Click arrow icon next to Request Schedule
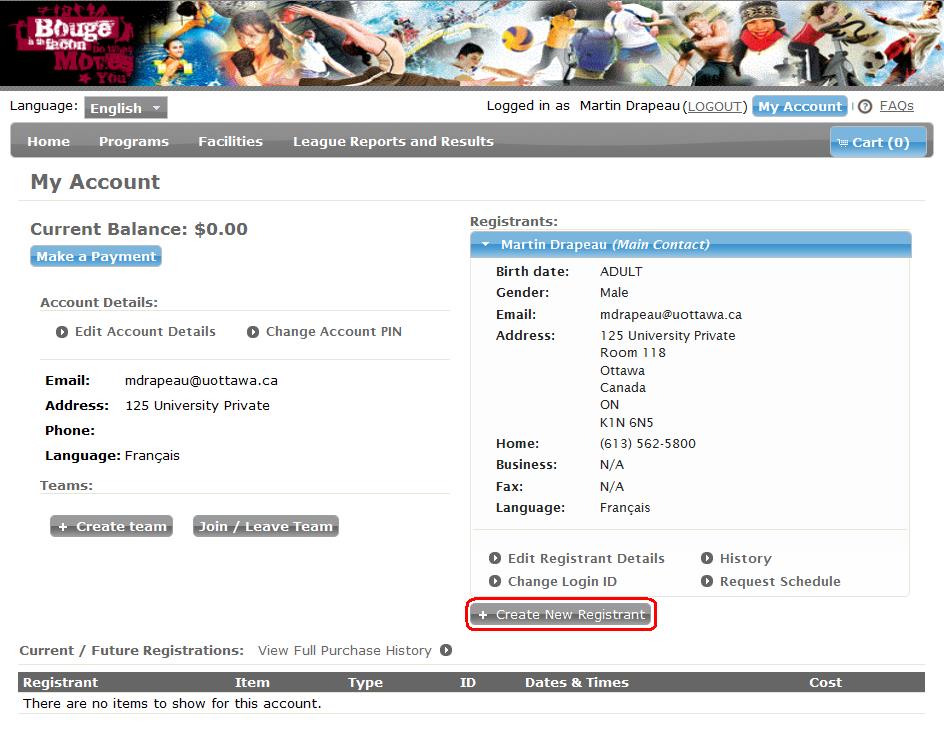Viewport: 944px width, 737px height. pyautogui.click(x=707, y=582)
